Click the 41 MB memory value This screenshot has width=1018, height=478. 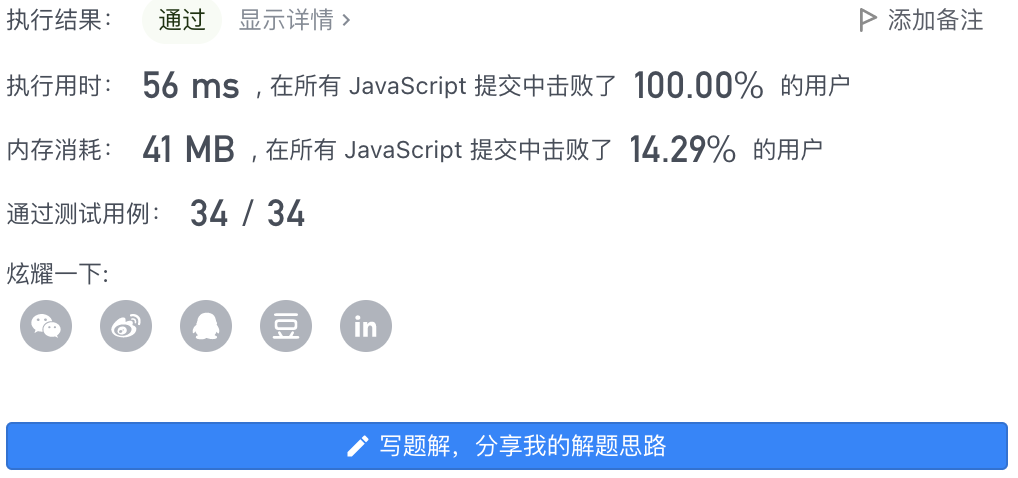(x=188, y=150)
